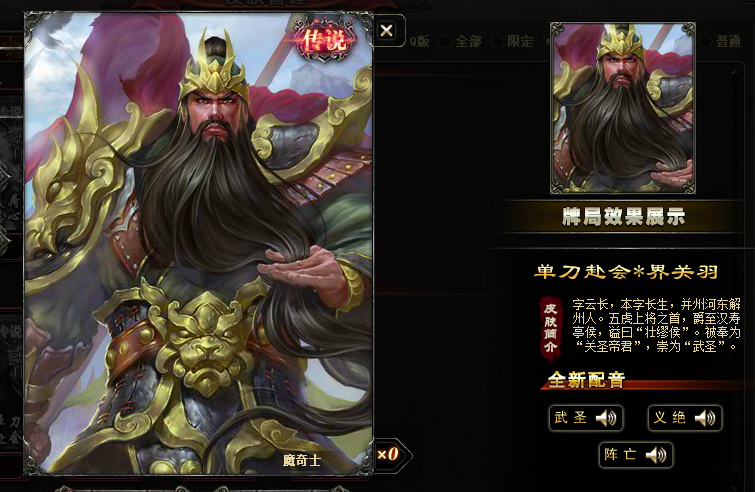Click the speaker icon beside 武圣
Screen dimensions: 755x492
click(x=606, y=418)
